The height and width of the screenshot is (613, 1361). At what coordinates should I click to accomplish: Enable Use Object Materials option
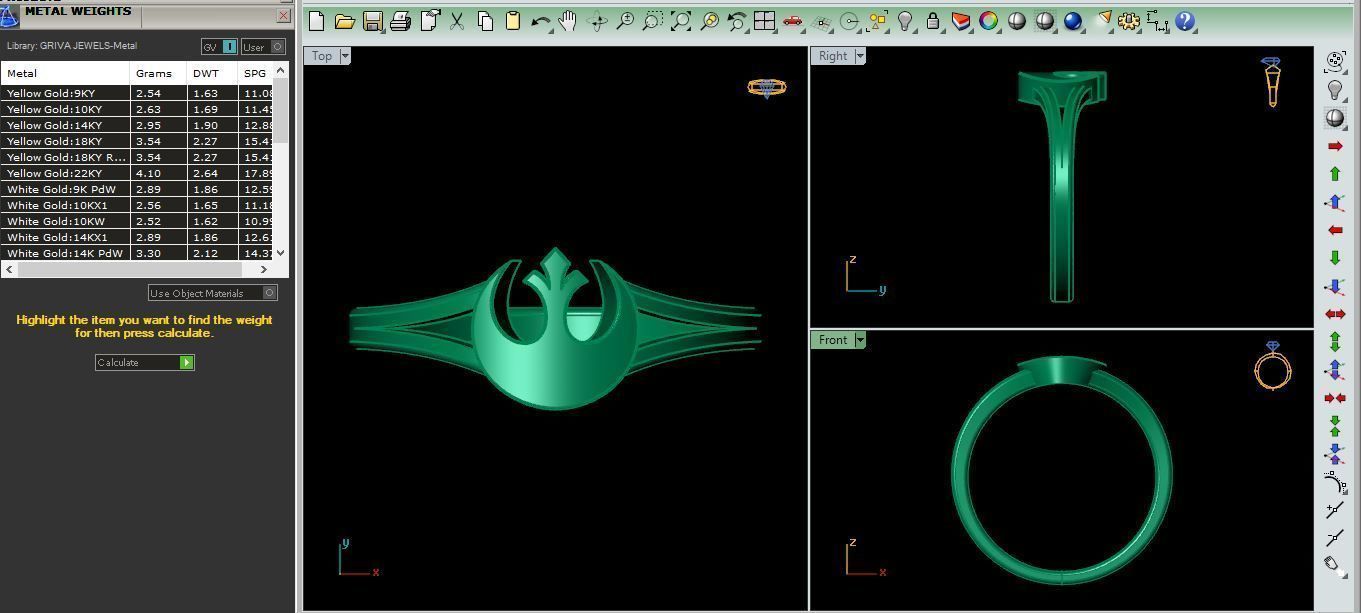click(x=213, y=293)
